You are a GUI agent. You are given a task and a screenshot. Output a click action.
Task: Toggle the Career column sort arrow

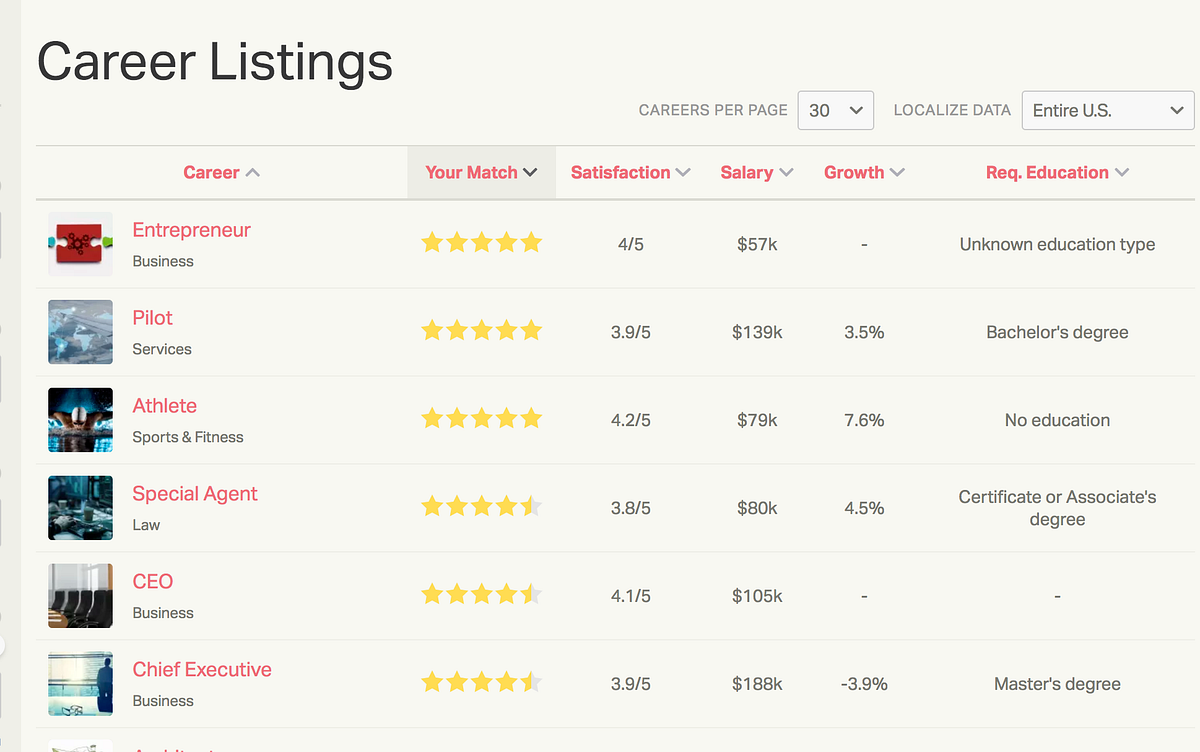(x=253, y=173)
